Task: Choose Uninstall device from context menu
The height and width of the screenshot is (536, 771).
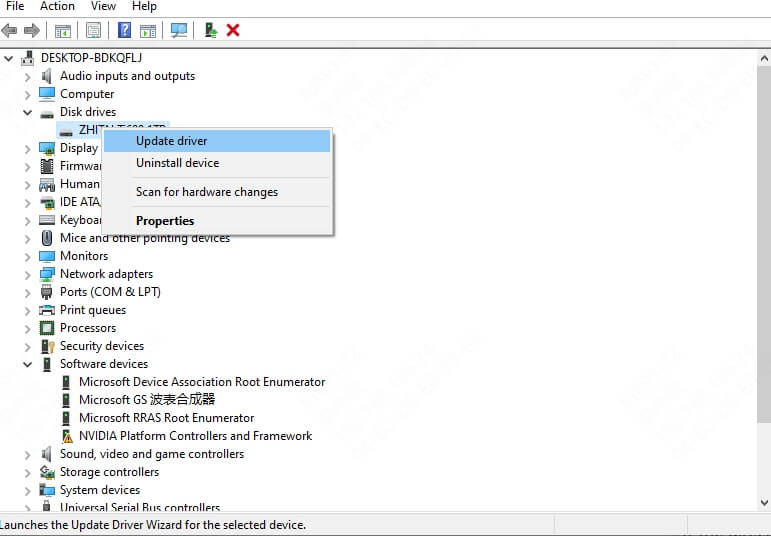Action: [x=217, y=163]
